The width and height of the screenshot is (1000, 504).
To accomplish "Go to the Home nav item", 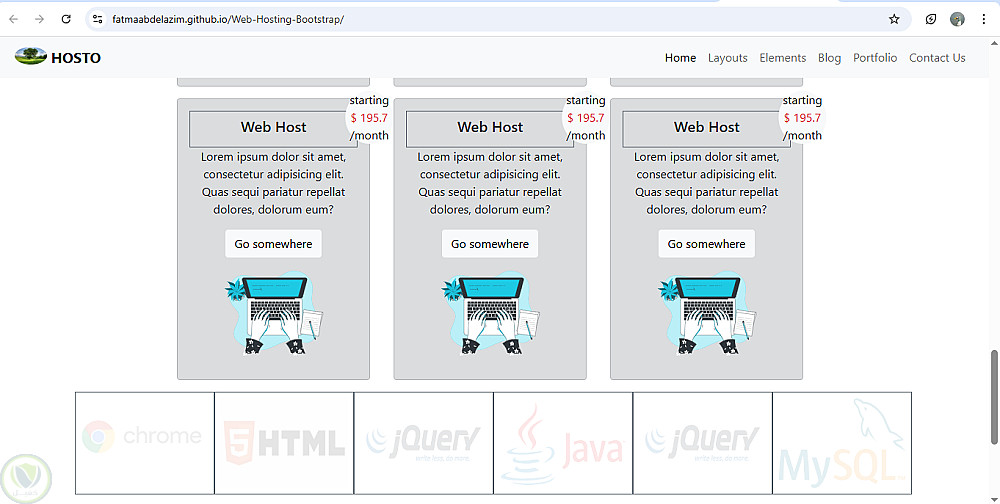I will click(680, 58).
